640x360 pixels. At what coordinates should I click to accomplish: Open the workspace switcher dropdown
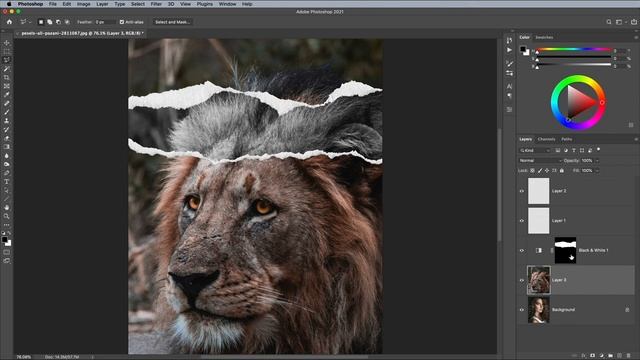620,22
